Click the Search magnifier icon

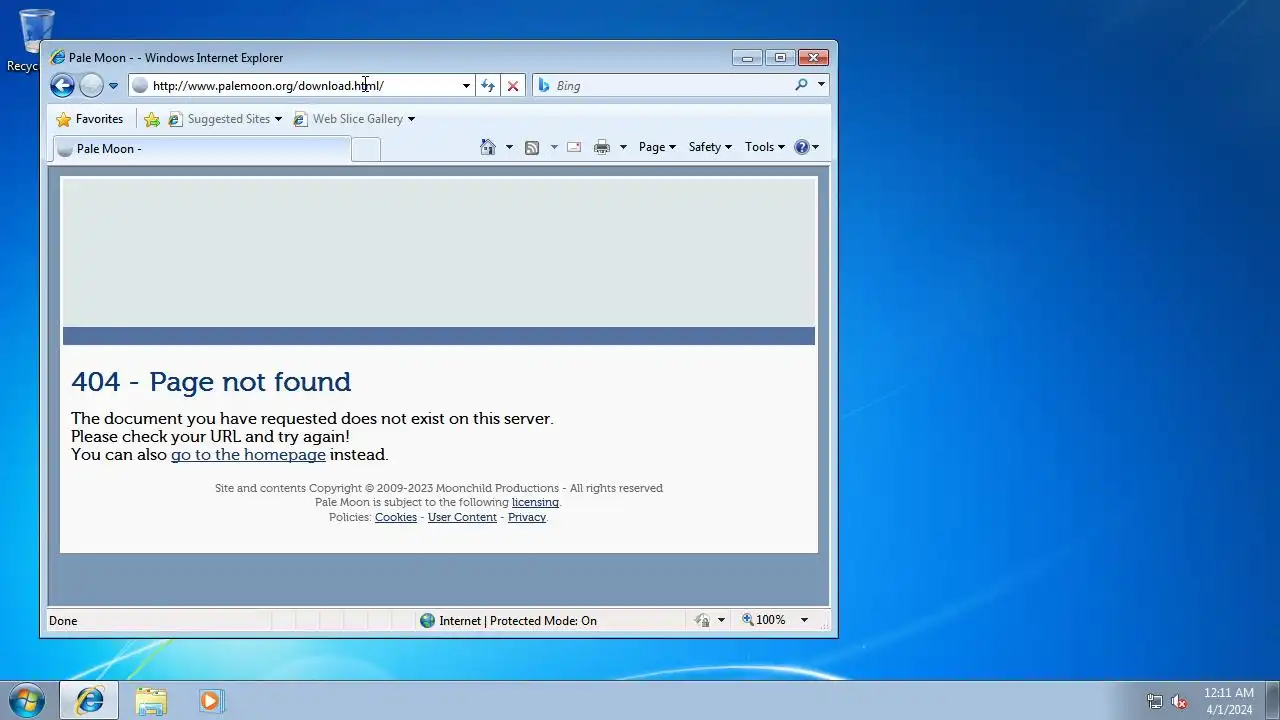point(801,85)
